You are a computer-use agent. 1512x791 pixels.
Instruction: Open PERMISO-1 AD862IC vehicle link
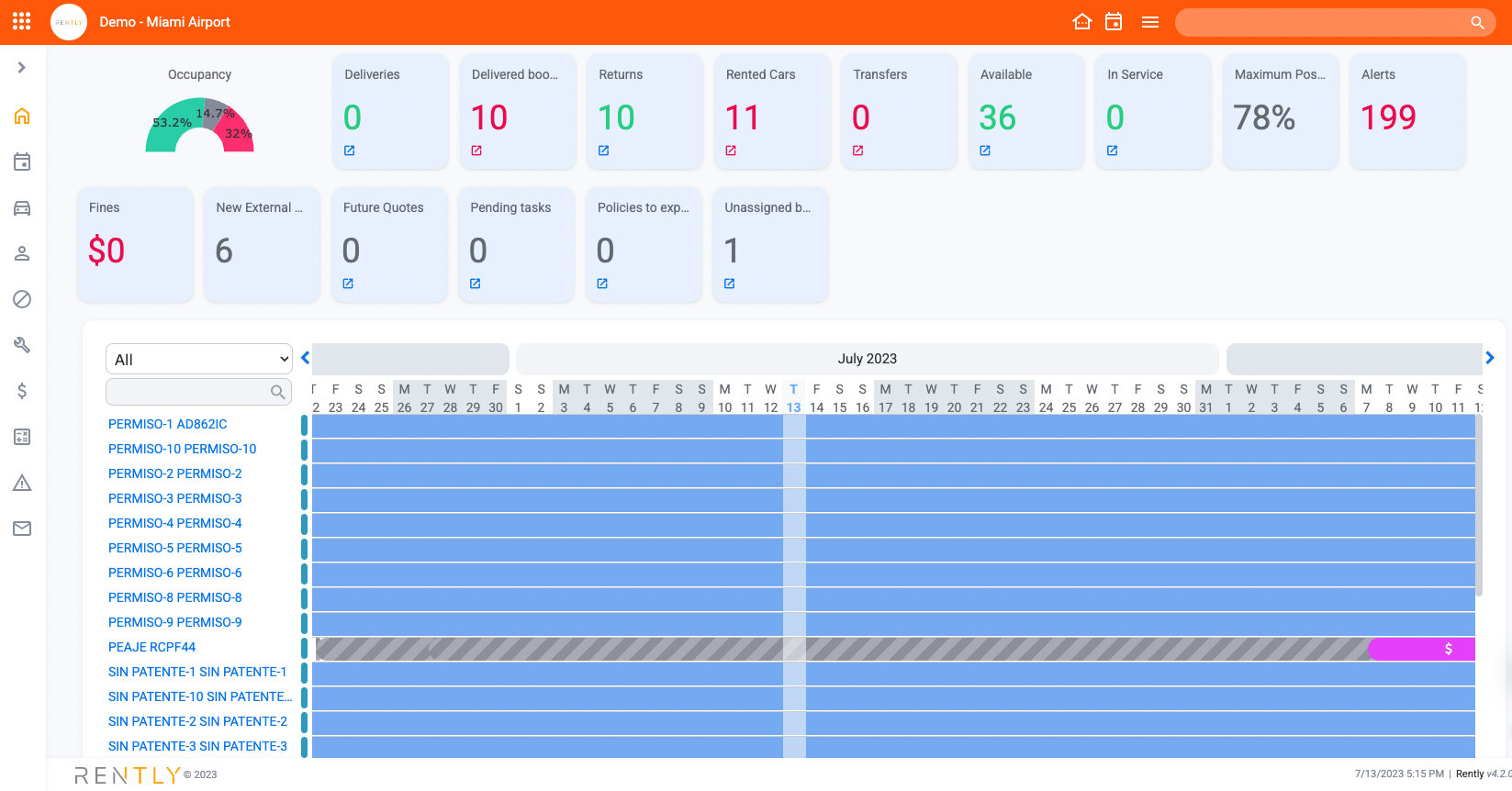pyautogui.click(x=167, y=424)
